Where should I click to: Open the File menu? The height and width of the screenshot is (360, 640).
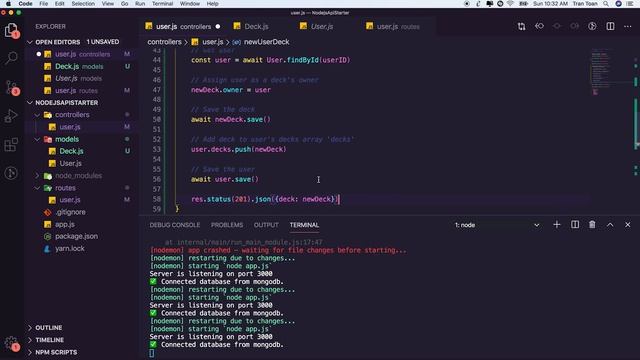[x=44, y=4]
